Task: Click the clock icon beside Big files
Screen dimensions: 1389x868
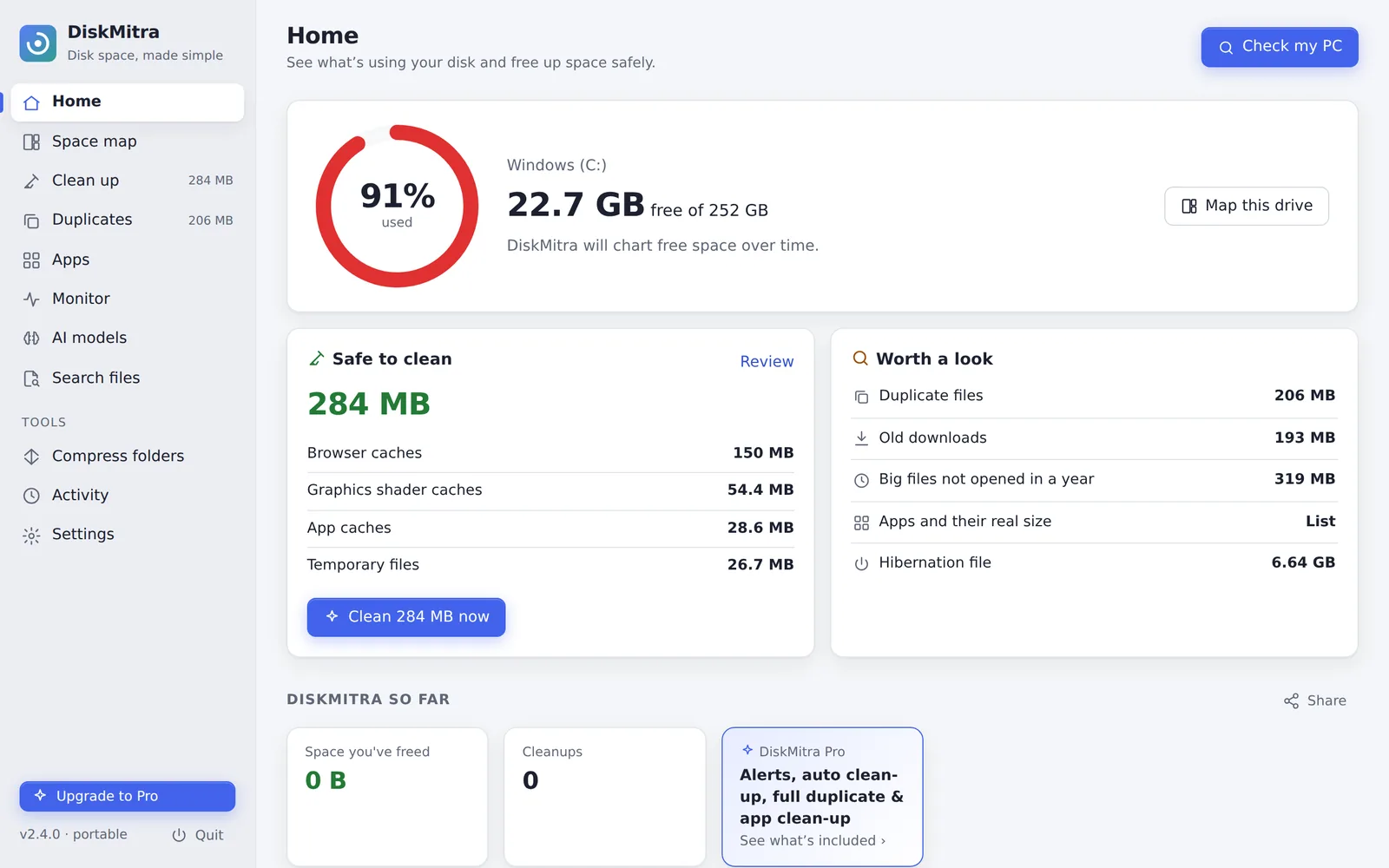Action: (861, 480)
